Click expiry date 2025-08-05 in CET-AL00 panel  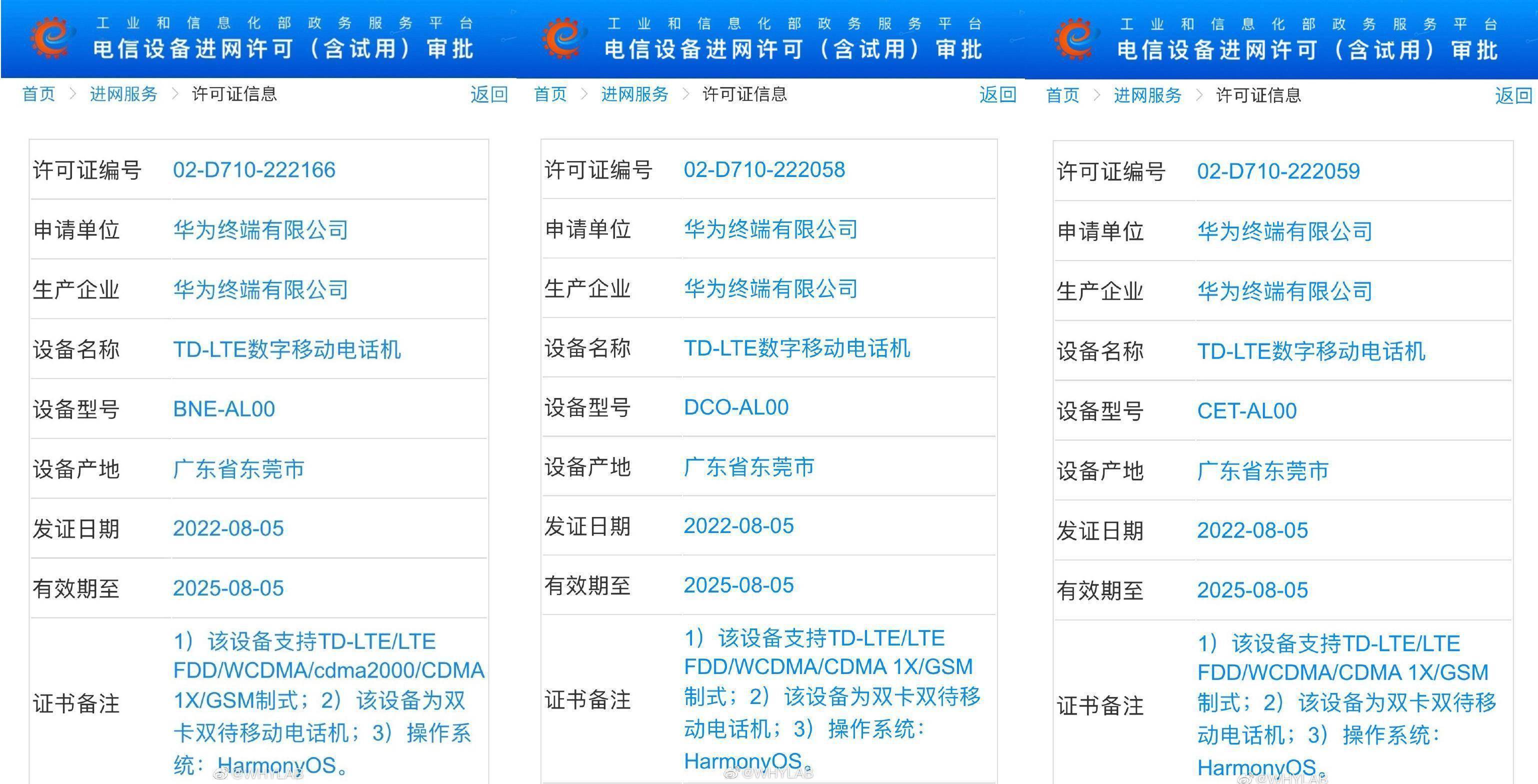pos(1253,590)
